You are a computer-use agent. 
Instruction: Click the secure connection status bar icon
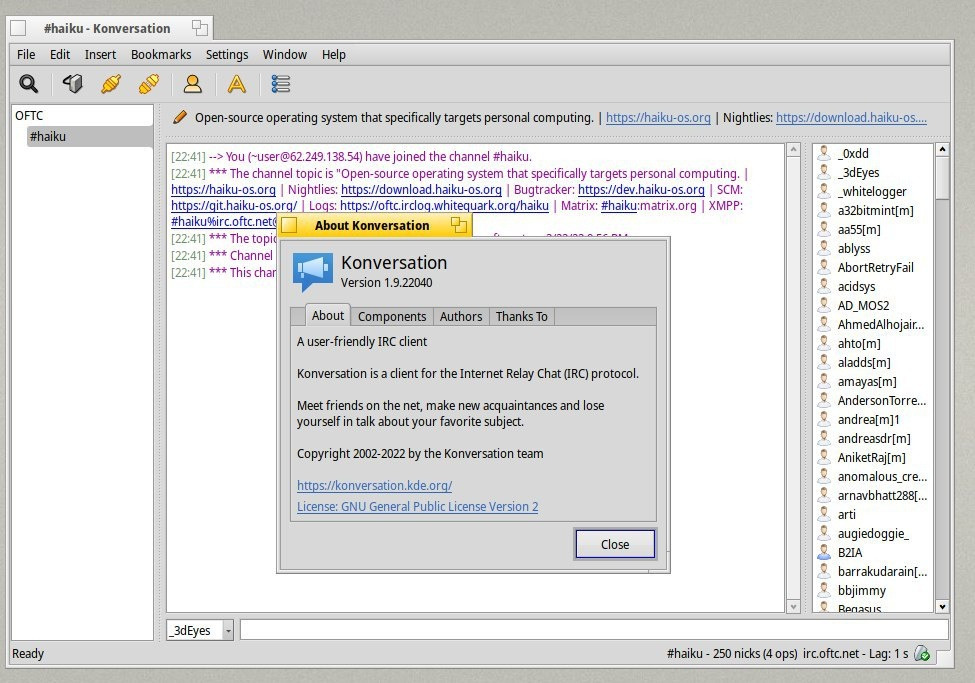coord(922,654)
